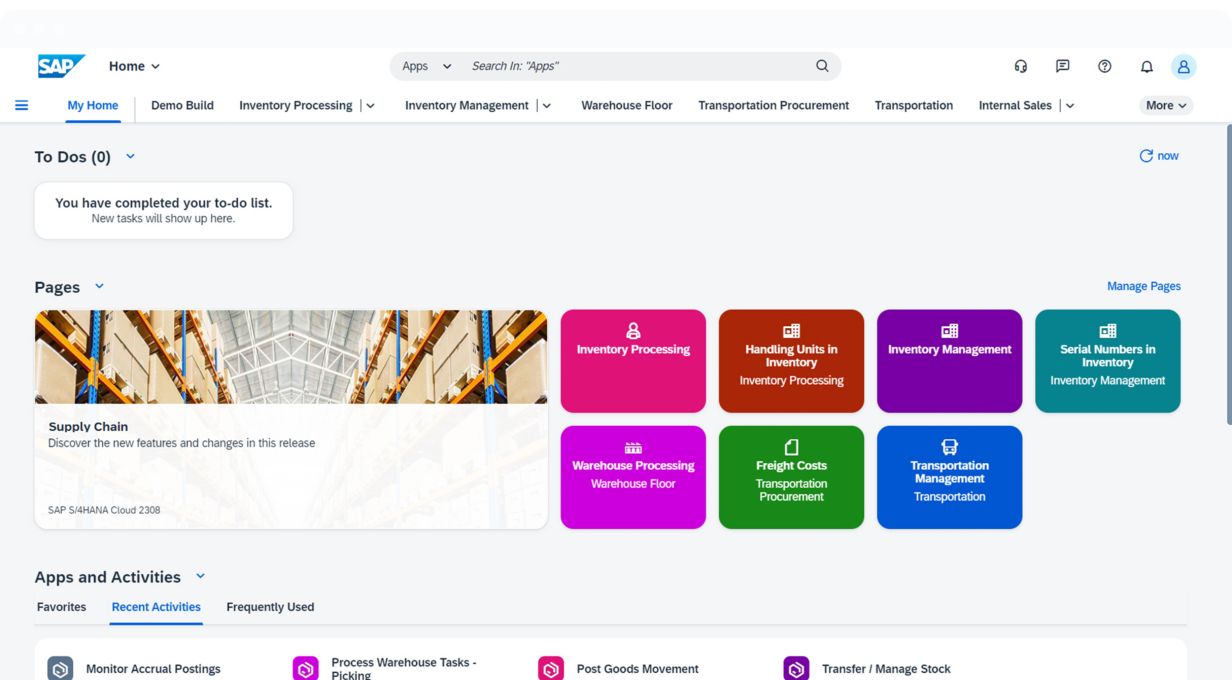Open the headset support icon

[x=1020, y=66]
